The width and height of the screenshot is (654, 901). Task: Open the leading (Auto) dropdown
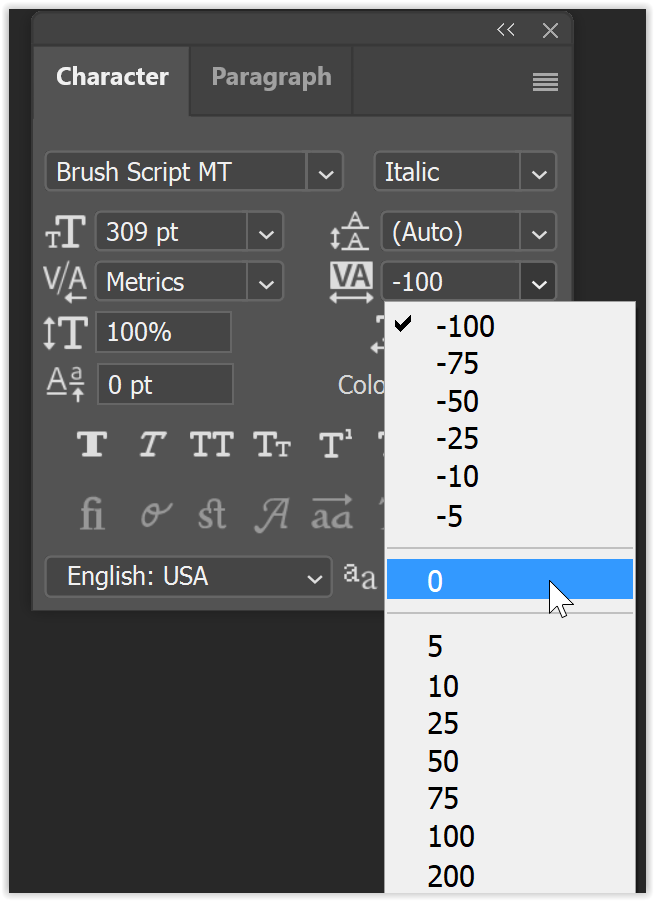(x=538, y=231)
